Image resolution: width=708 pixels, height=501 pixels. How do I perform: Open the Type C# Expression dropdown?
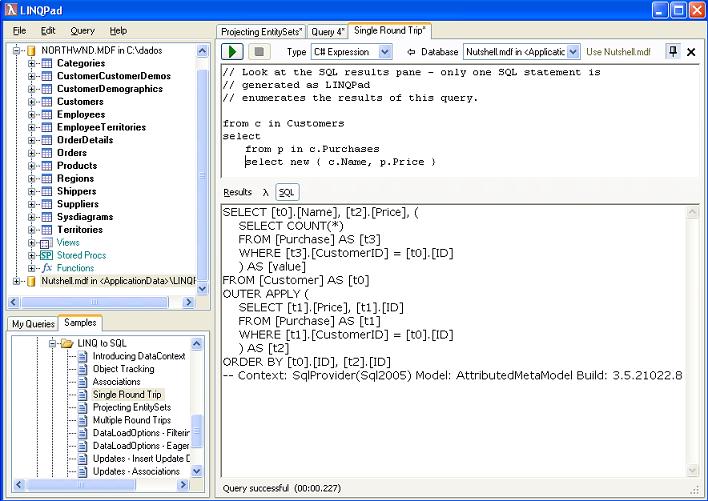point(384,52)
